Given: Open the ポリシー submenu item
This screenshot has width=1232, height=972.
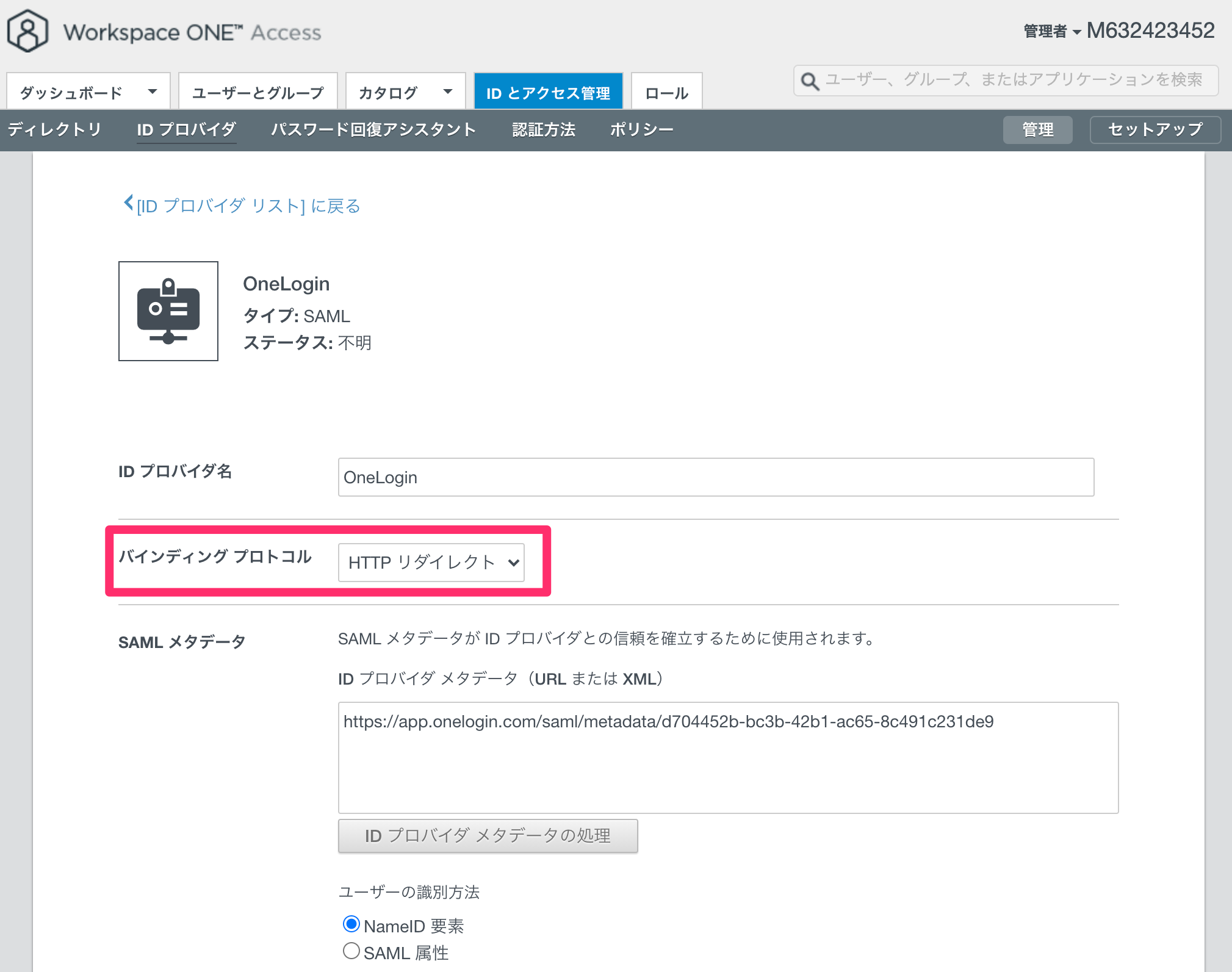Looking at the screenshot, I should click(x=641, y=129).
